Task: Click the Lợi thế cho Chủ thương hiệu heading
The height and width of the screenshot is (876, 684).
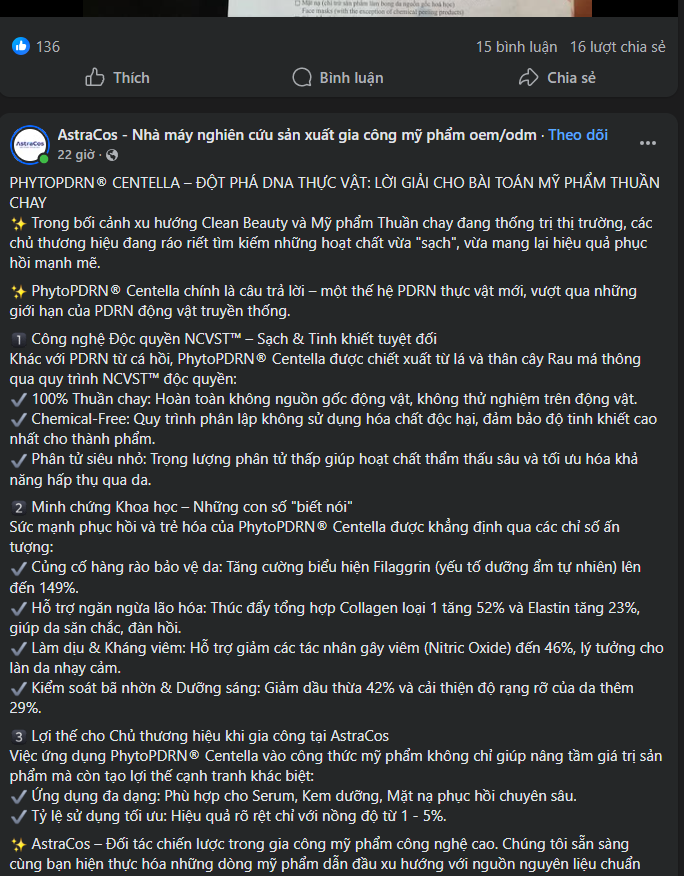Action: pyautogui.click(x=209, y=736)
